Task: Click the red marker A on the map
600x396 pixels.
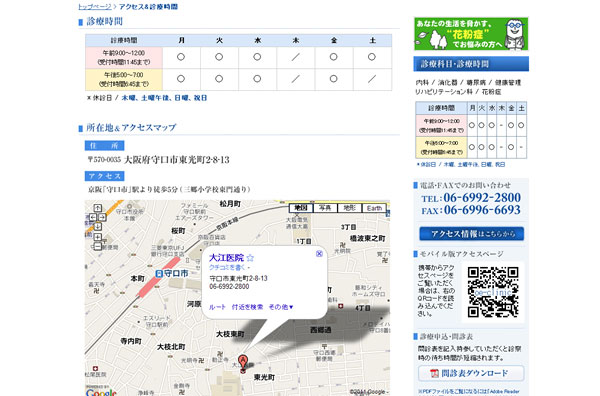Action: (x=243, y=363)
